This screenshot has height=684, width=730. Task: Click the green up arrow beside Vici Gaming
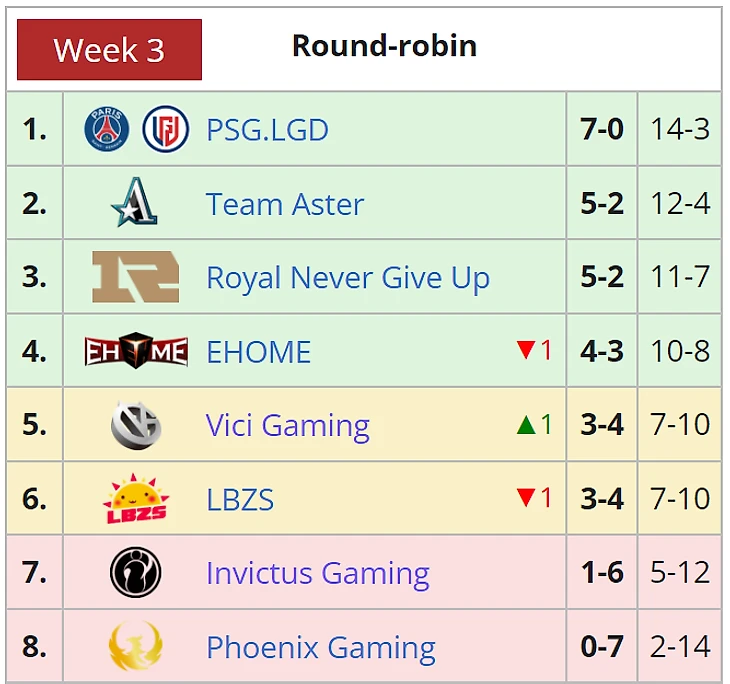(526, 425)
